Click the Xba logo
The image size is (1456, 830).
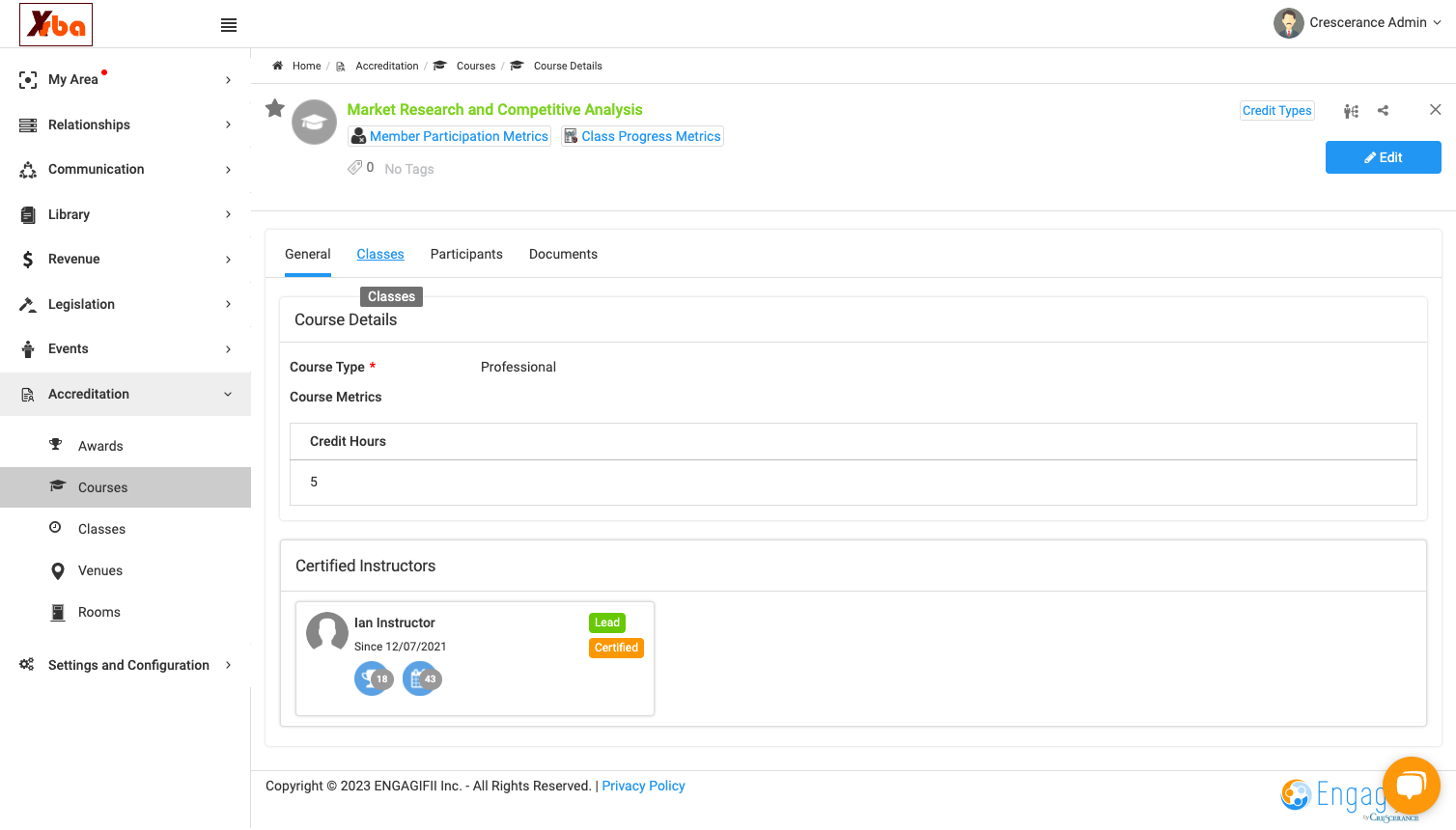pos(56,24)
